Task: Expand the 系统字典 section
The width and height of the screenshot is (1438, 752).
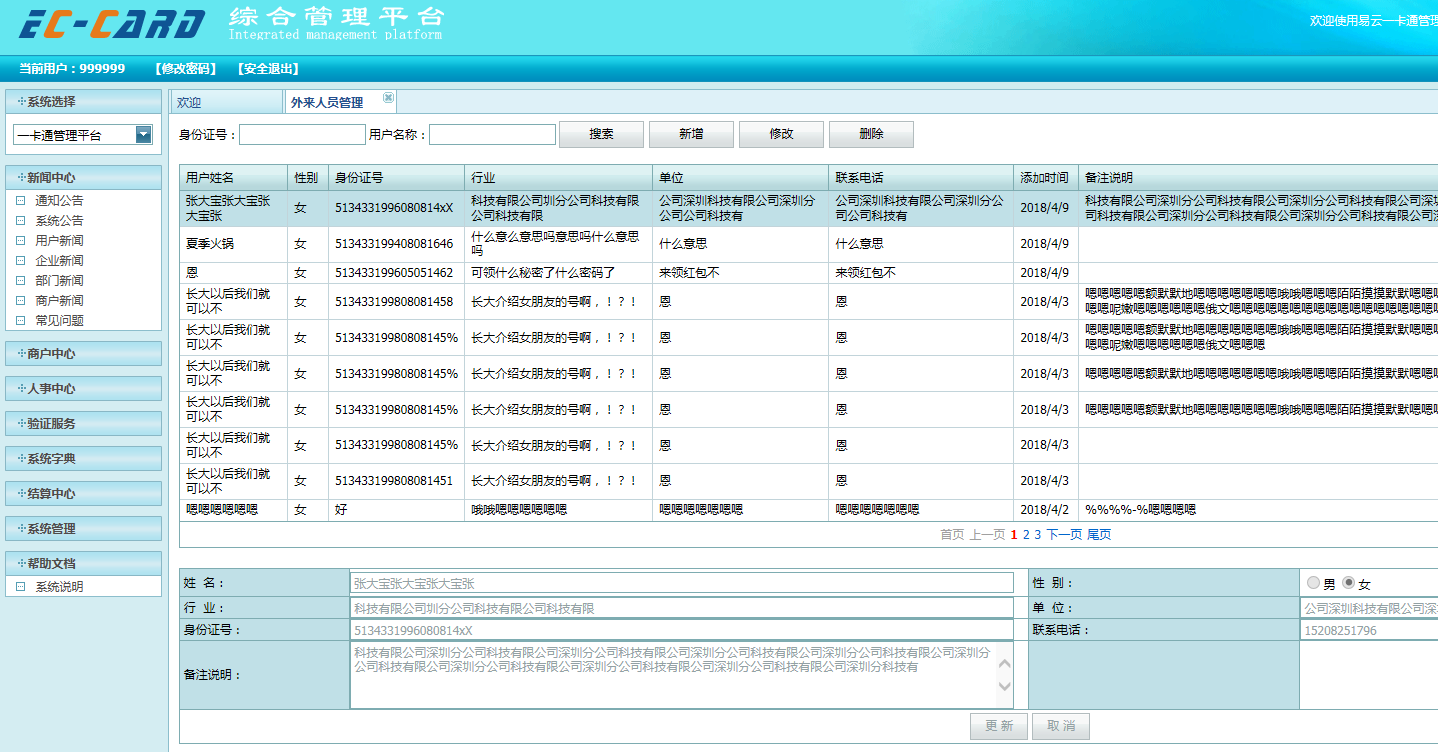Action: [x=84, y=458]
